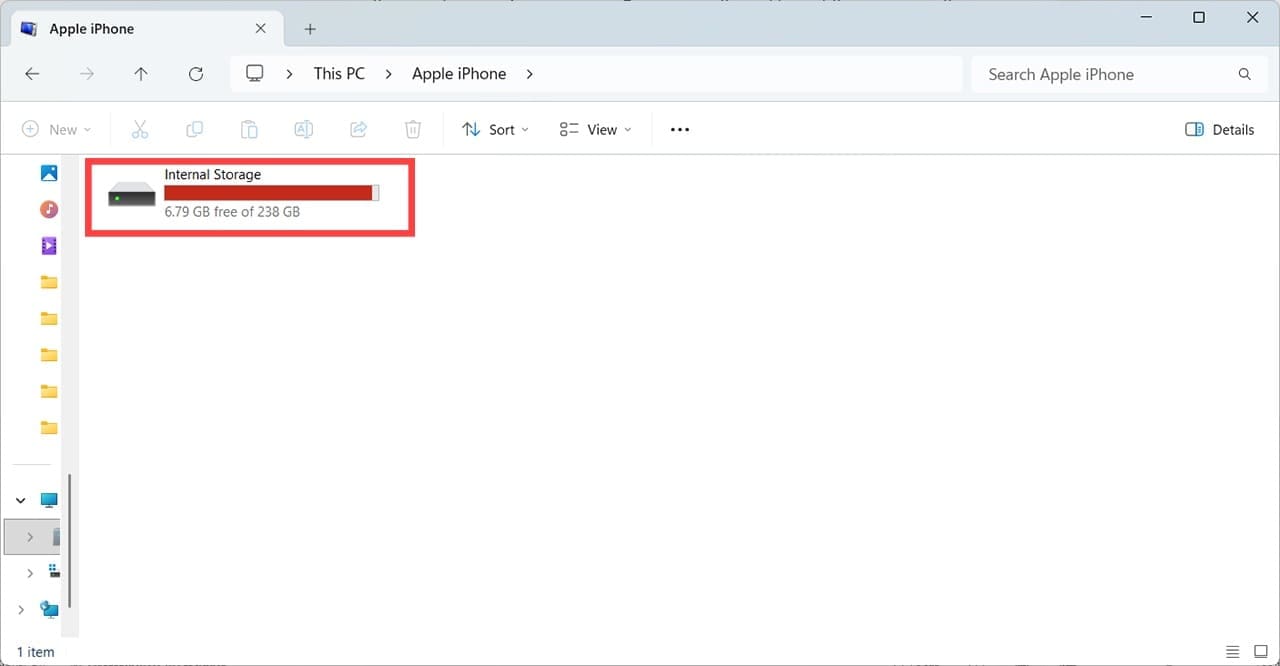Collapse the This PC tree node

click(x=21, y=499)
